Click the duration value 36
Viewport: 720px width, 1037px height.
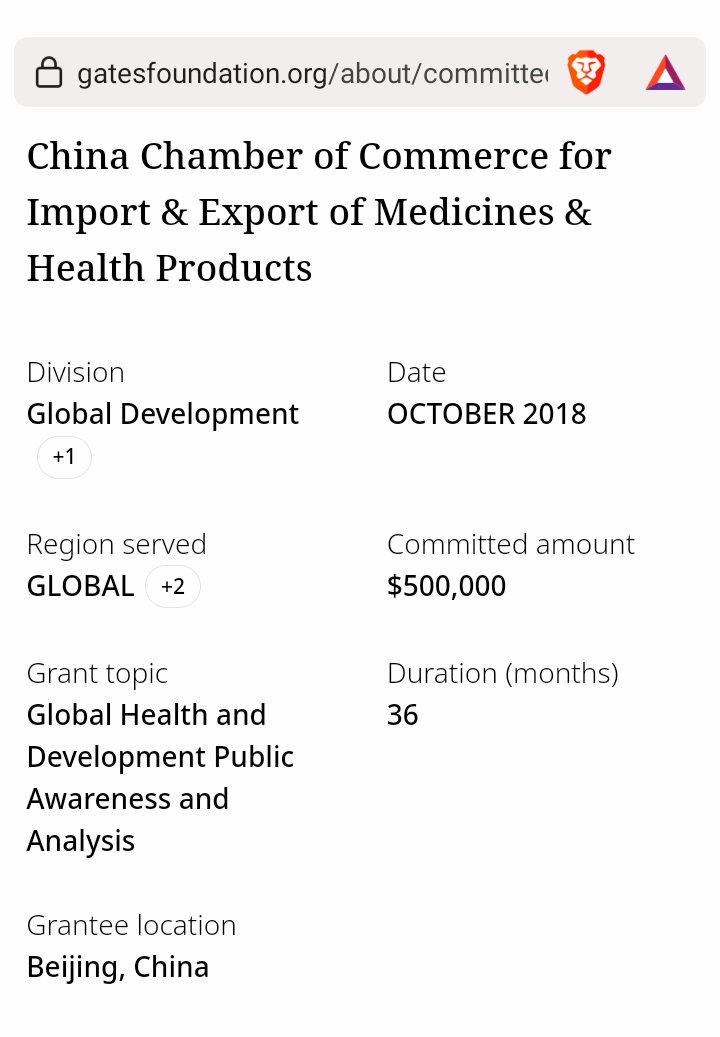(402, 715)
